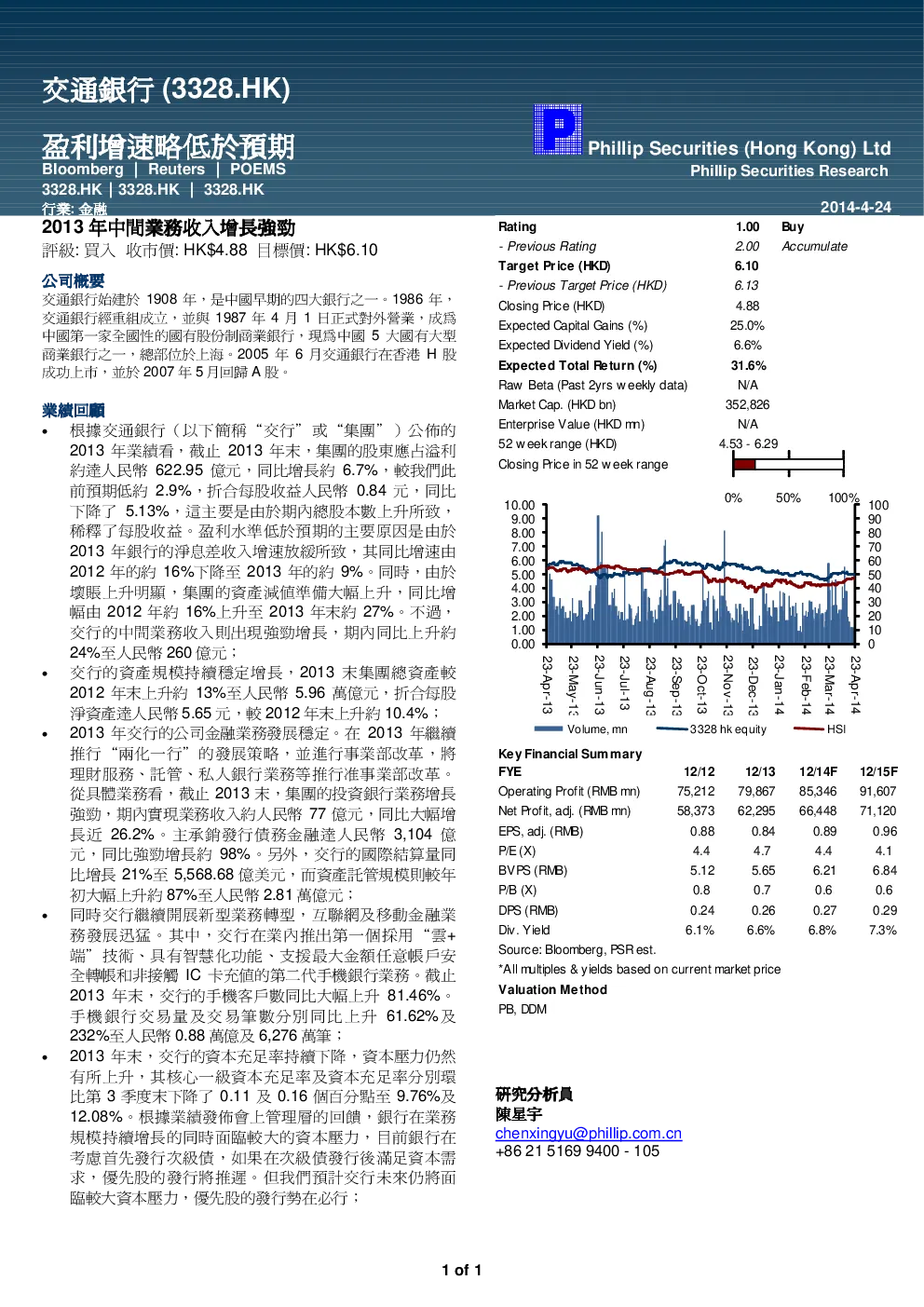Screen dimensions: 924x1307
Task: Click the phone number +86 21 5169 9400 - 105
Action: (x=577, y=1150)
